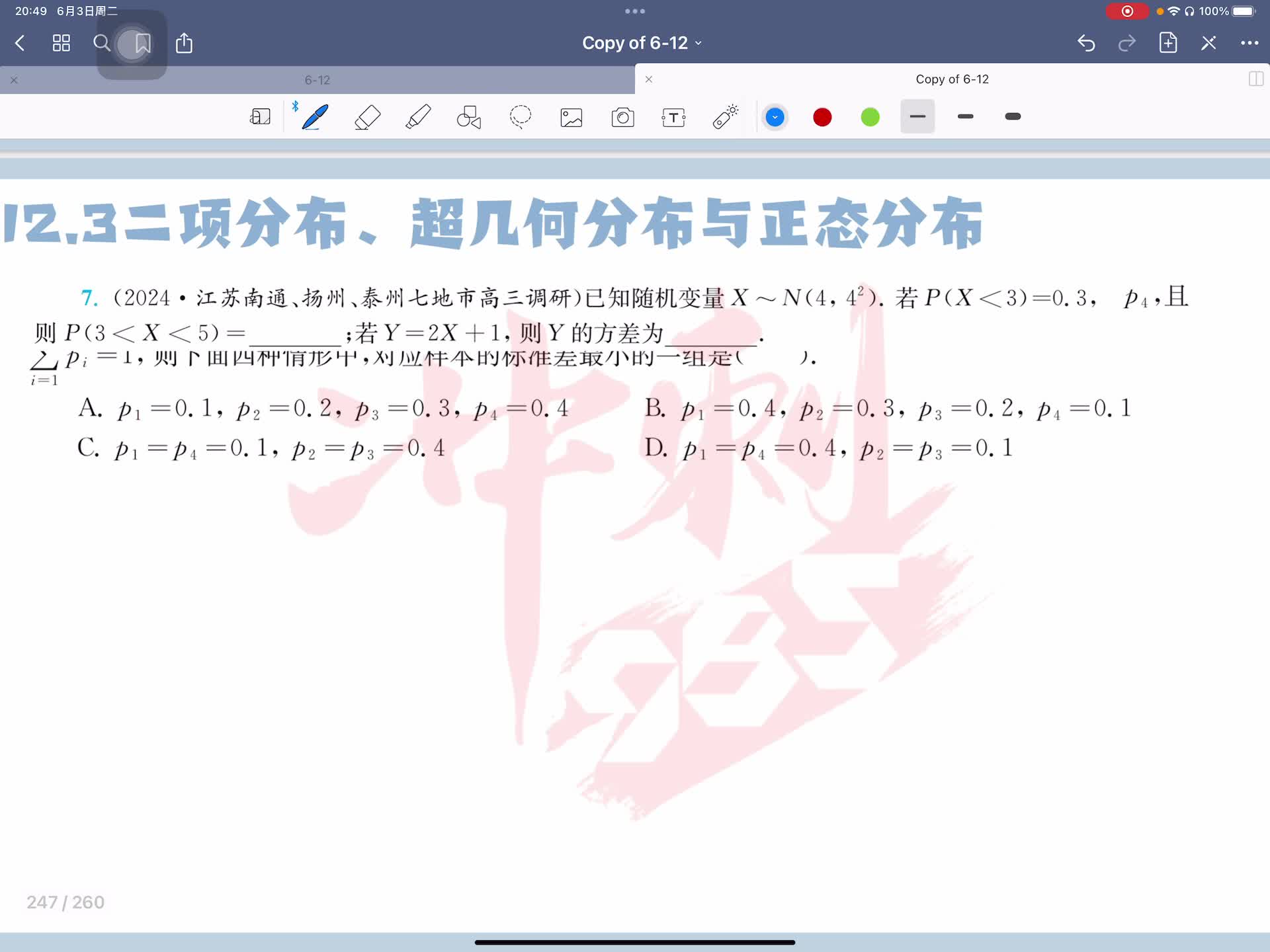The width and height of the screenshot is (1270, 952).
Task: Select the Text box tool
Action: click(673, 117)
